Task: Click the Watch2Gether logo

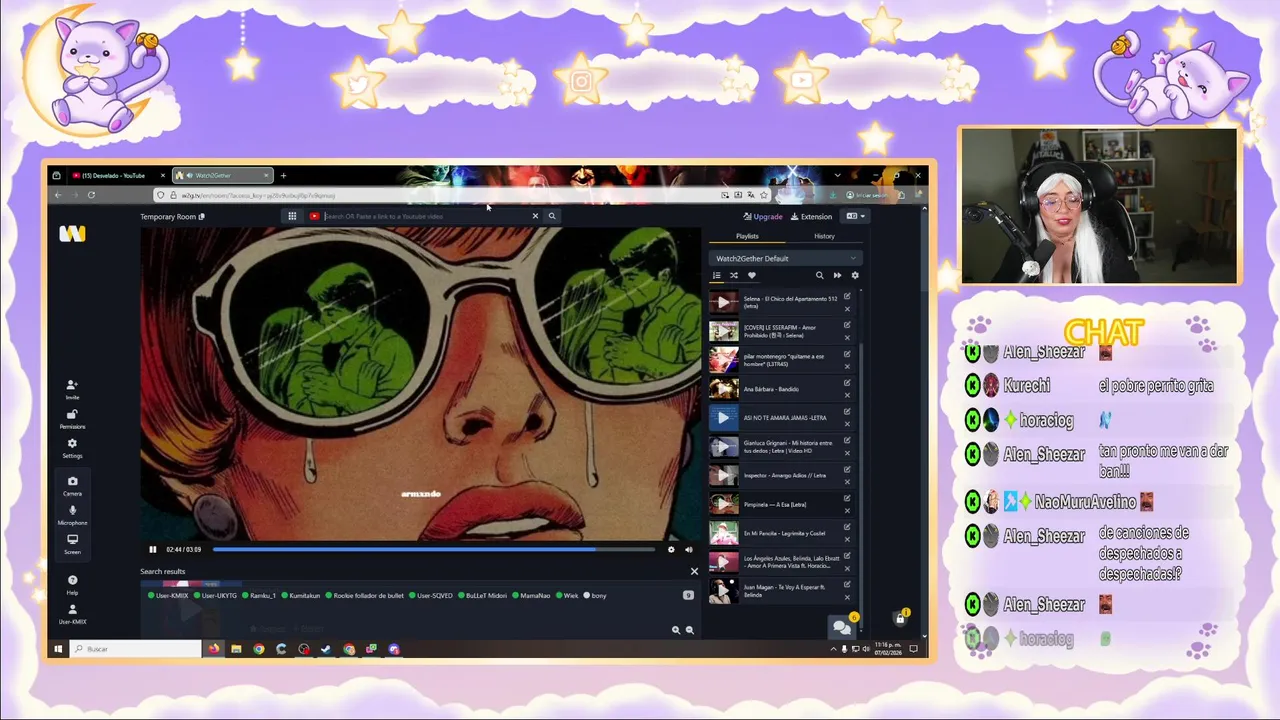Action: click(x=72, y=233)
